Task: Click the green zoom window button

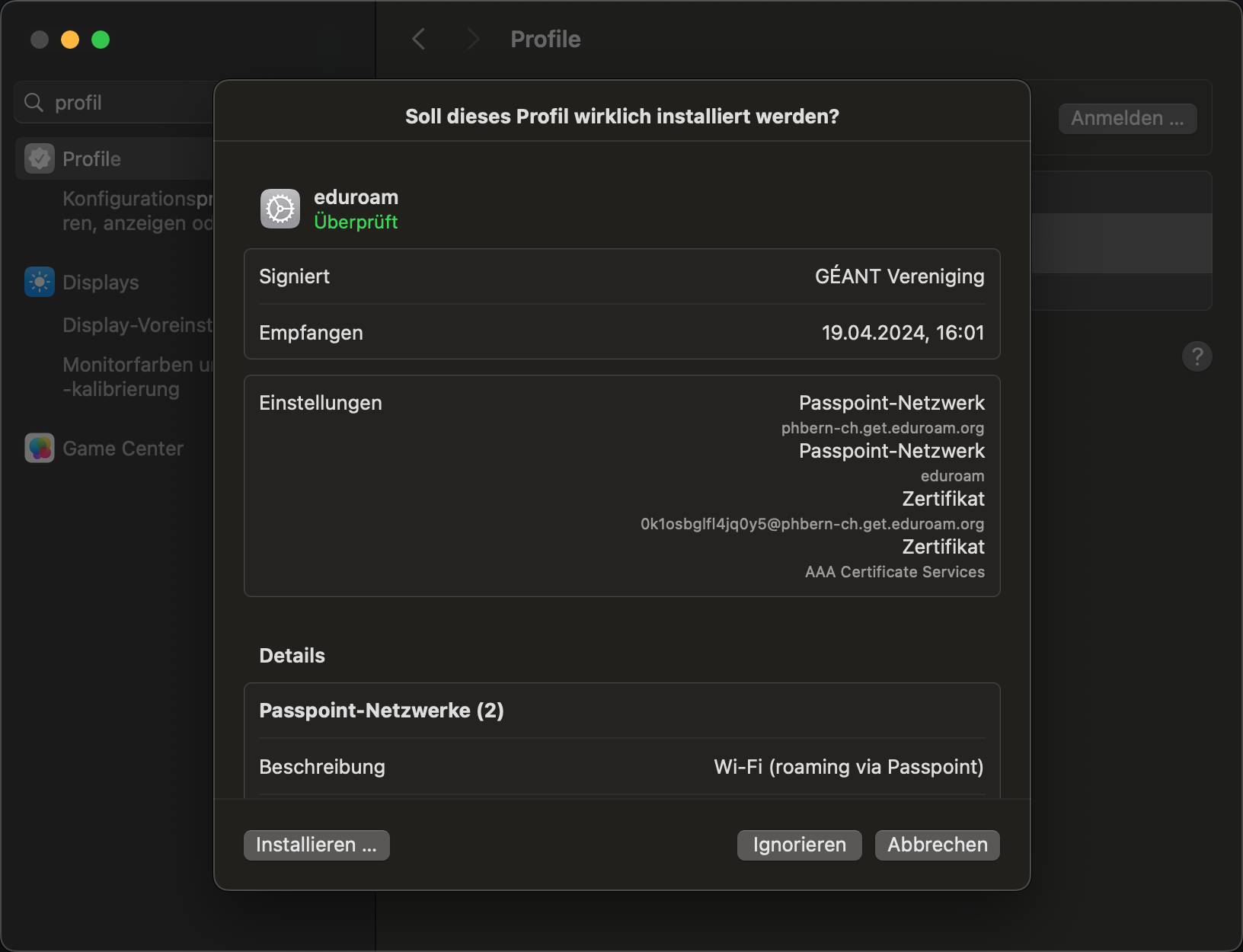Action: pos(101,40)
